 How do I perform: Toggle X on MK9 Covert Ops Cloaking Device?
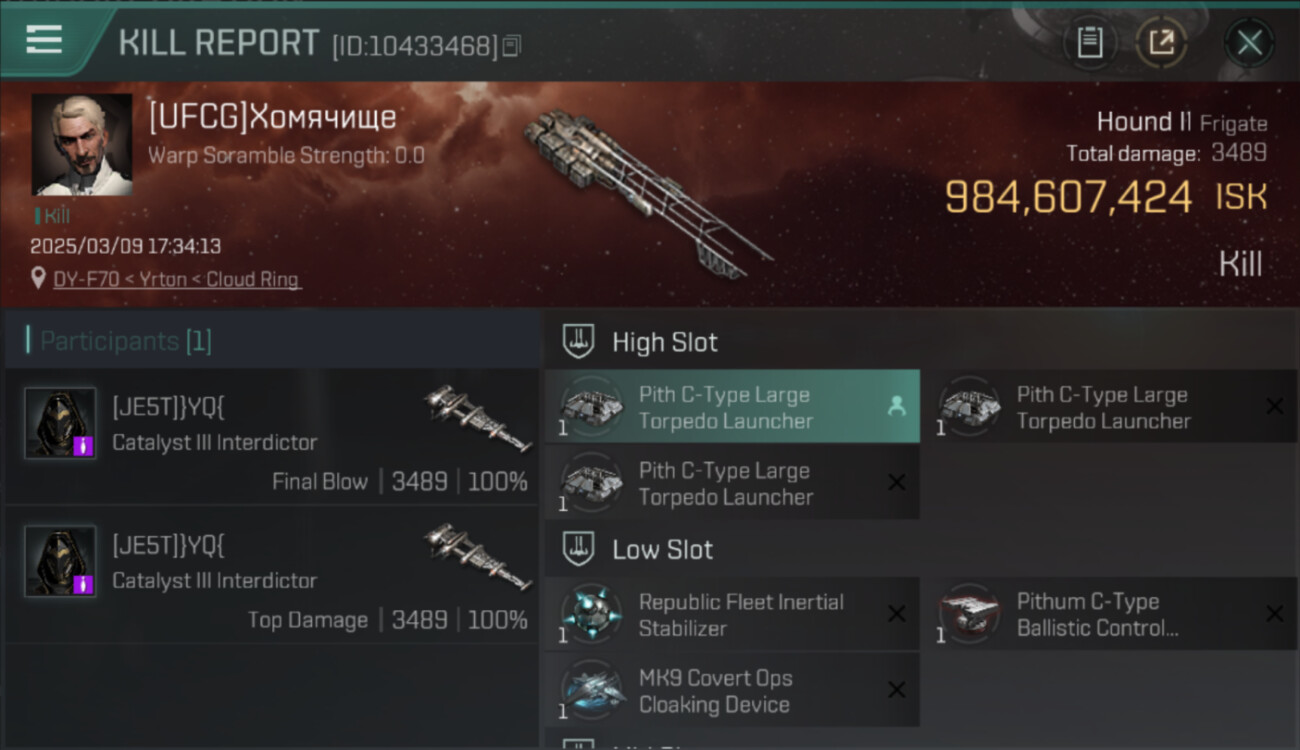coord(897,690)
